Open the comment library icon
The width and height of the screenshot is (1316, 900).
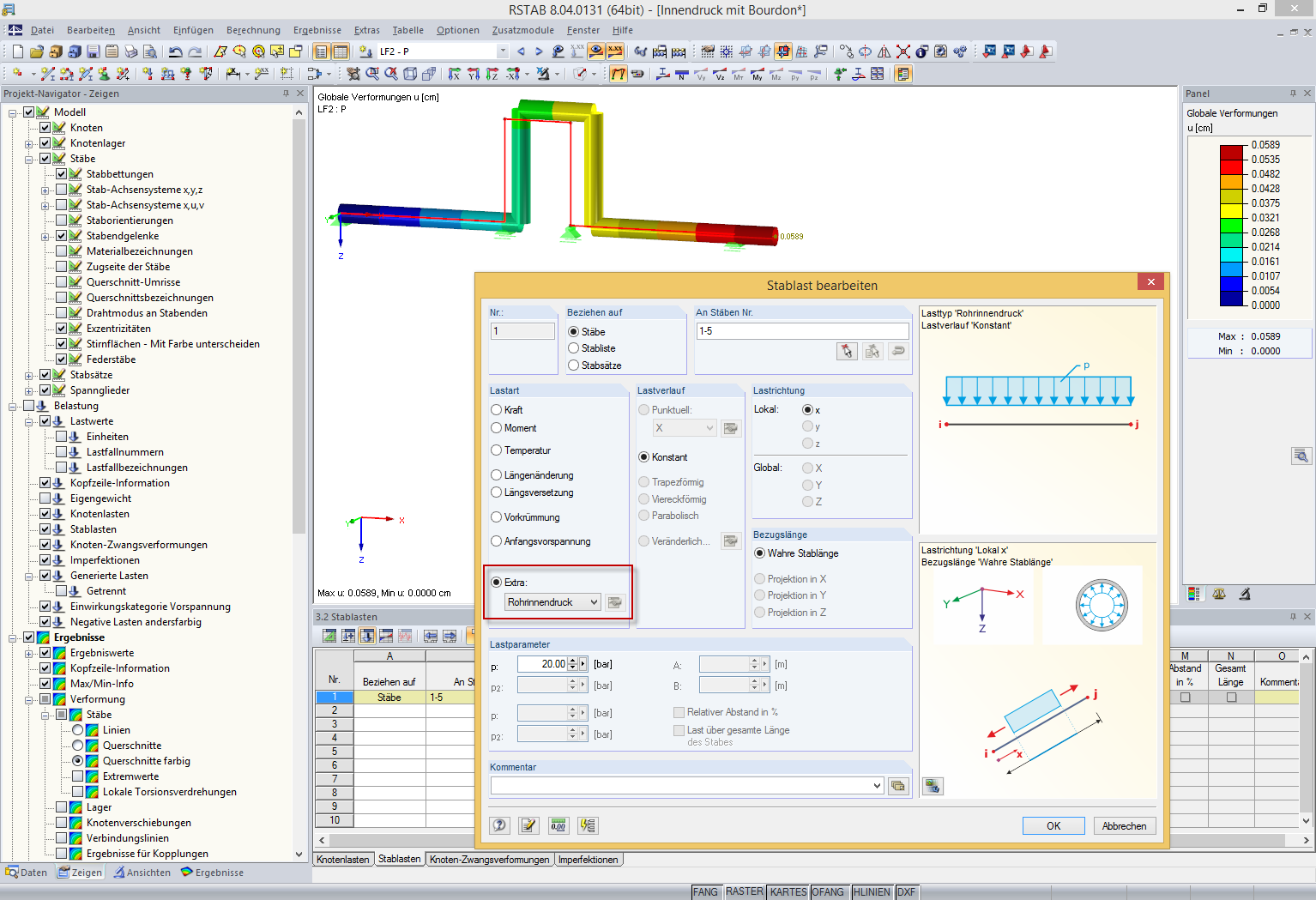898,786
